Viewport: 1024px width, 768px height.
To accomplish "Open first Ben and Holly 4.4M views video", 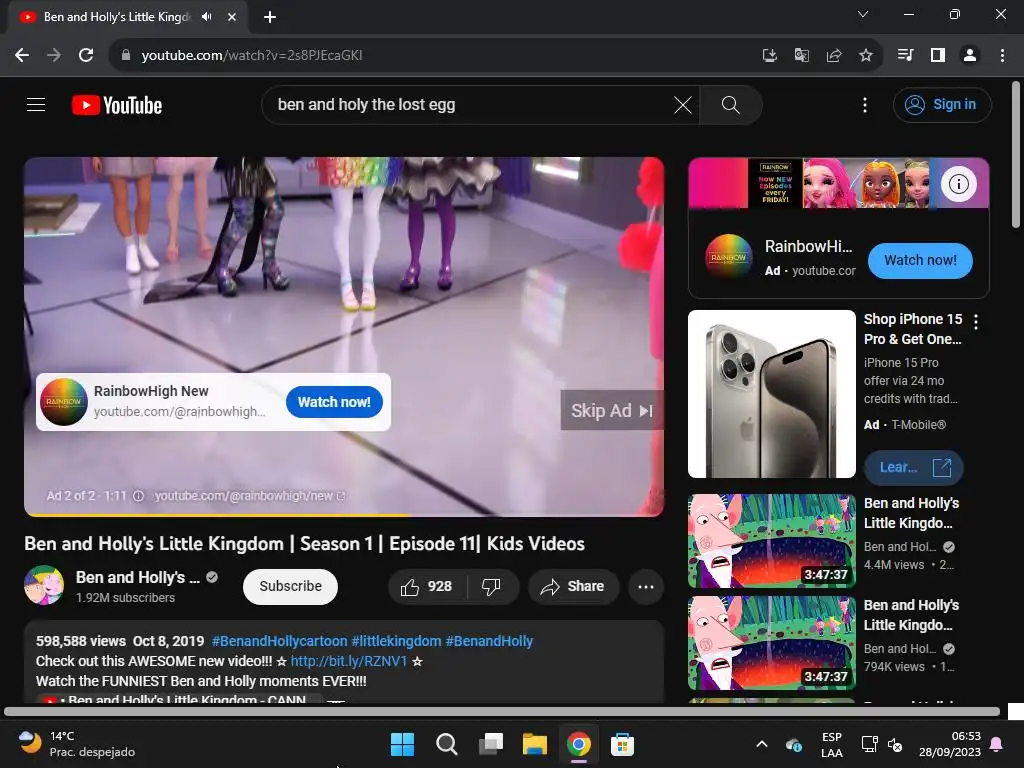I will (x=771, y=541).
